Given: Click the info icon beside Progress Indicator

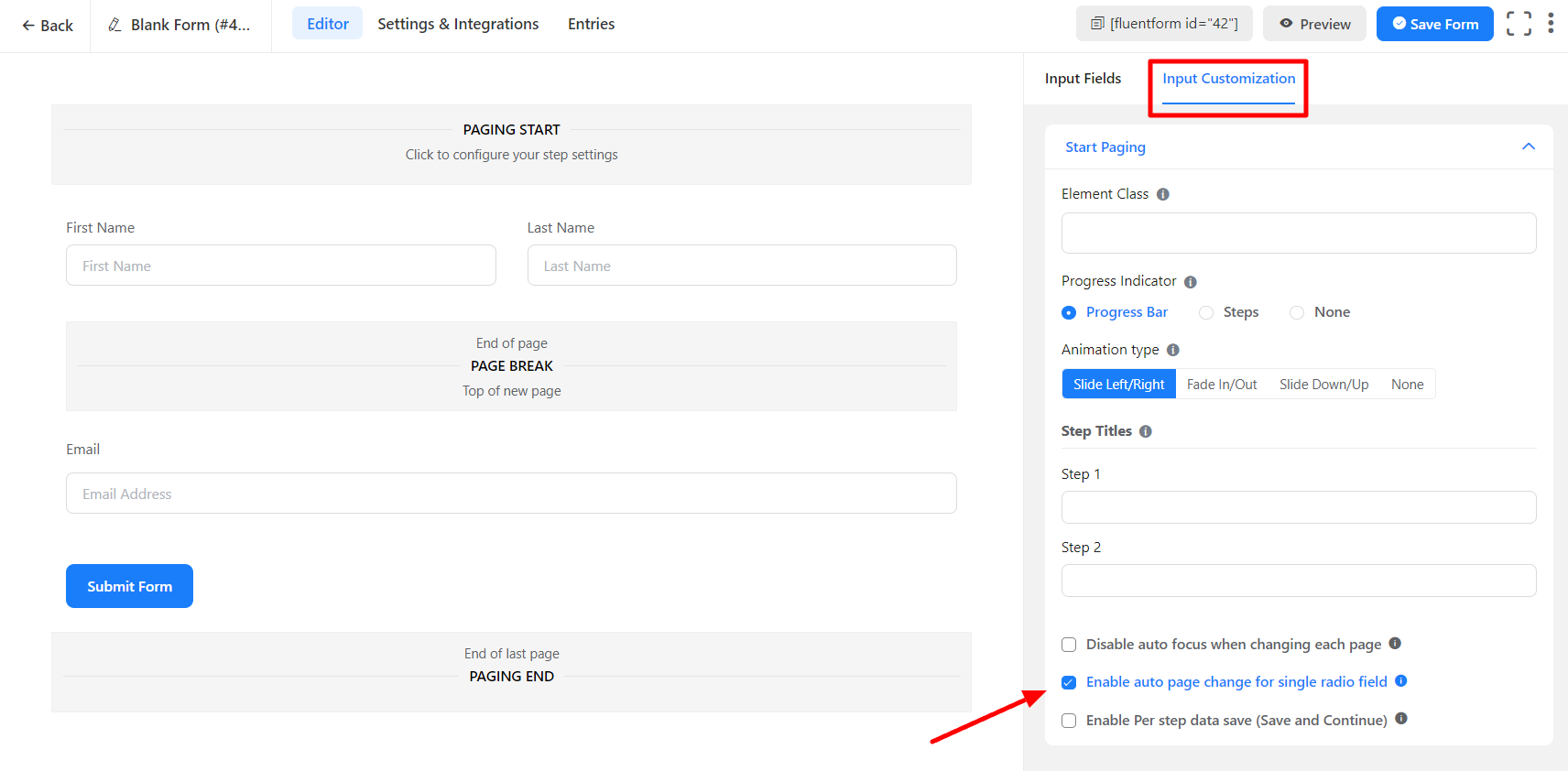Looking at the screenshot, I should point(1191,282).
